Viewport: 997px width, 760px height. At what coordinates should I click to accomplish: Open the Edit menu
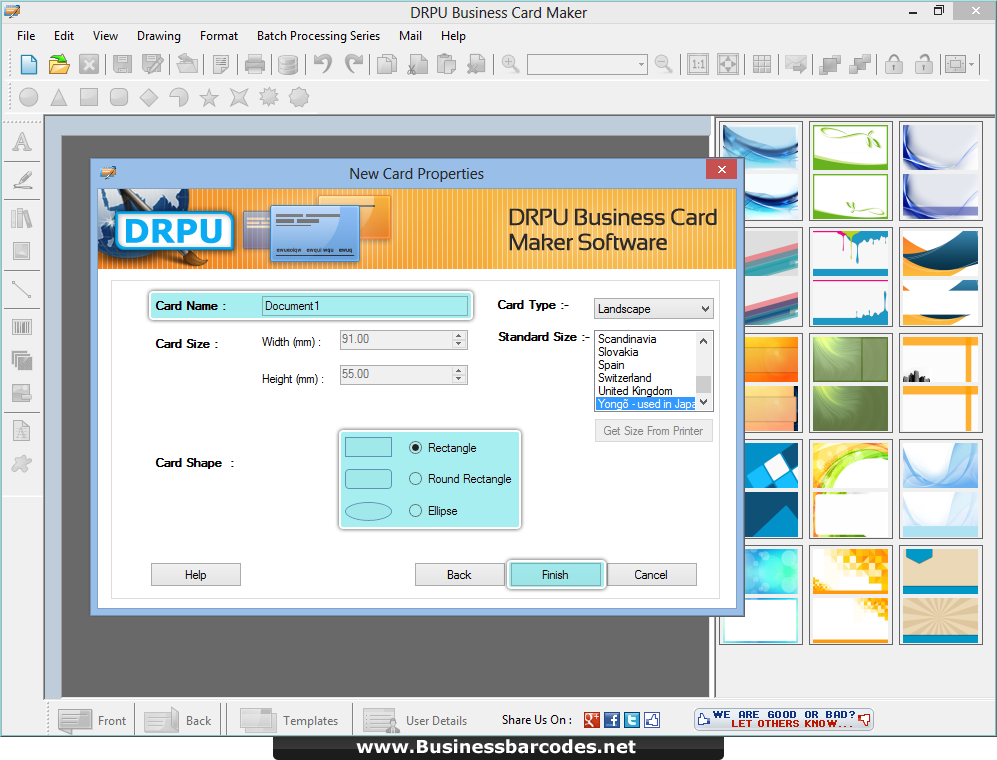coord(64,36)
